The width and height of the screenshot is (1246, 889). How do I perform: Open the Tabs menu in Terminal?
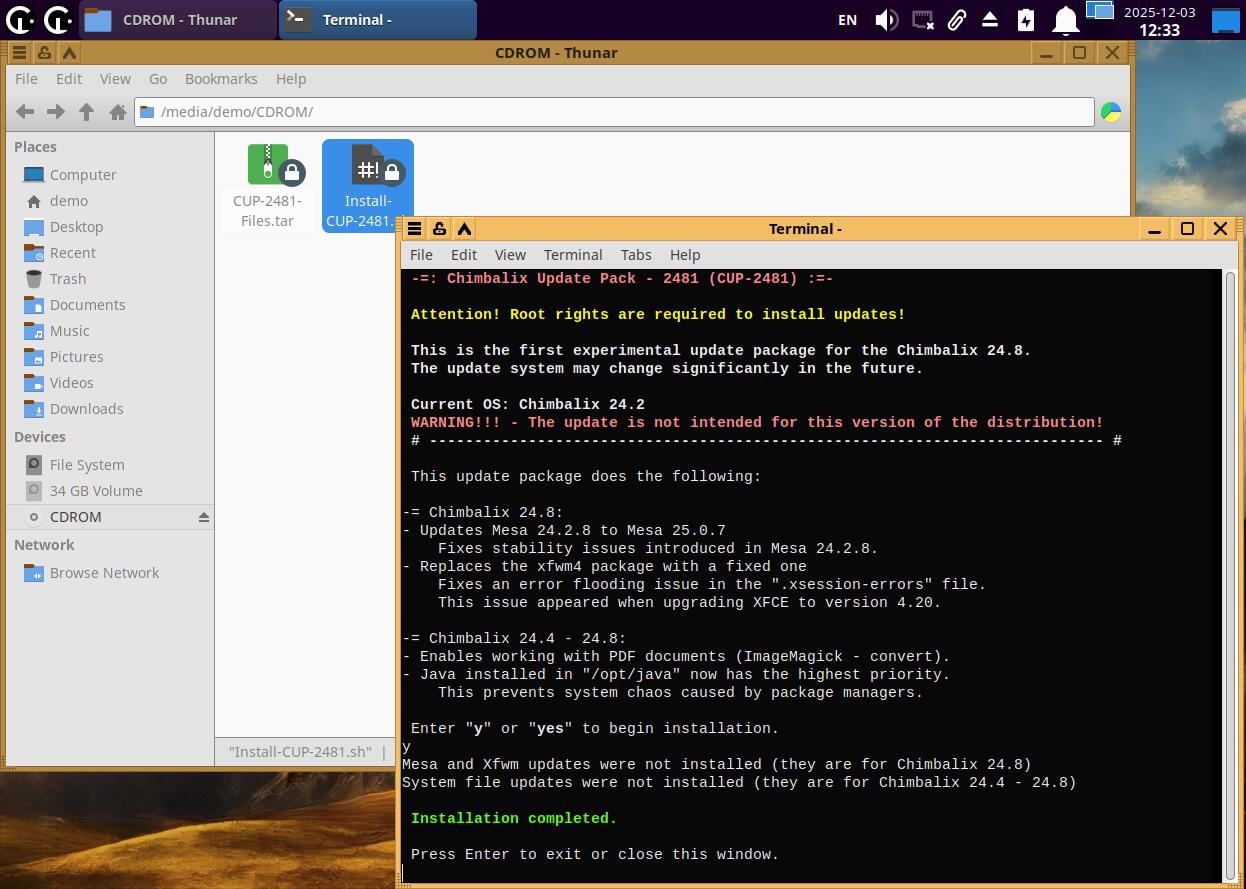[636, 255]
